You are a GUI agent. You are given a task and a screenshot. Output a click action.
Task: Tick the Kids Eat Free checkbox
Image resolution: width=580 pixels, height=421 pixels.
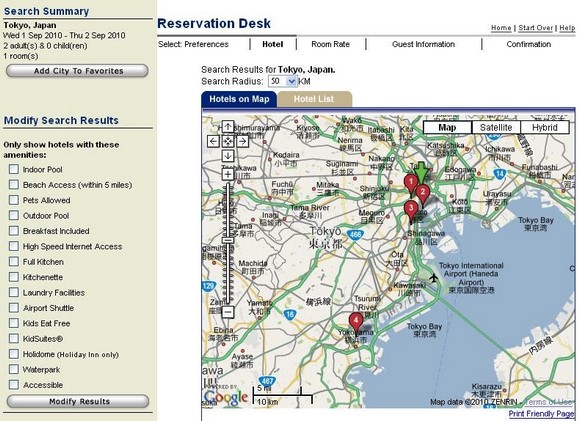coord(14,323)
